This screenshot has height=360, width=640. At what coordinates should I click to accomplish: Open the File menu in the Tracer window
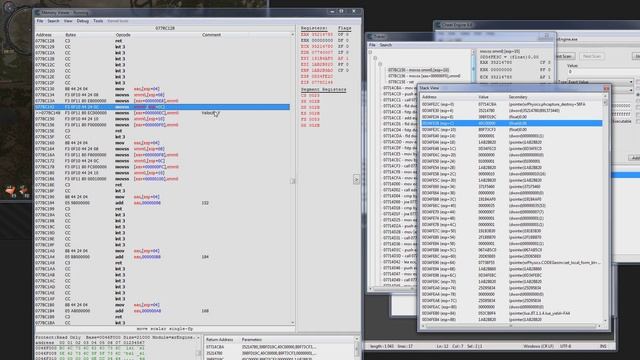(x=372, y=45)
